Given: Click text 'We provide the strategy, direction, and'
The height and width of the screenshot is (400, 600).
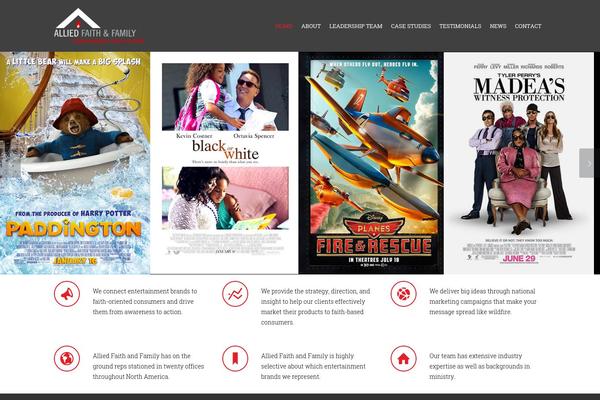Looking at the screenshot, I should pyautogui.click(x=315, y=291).
